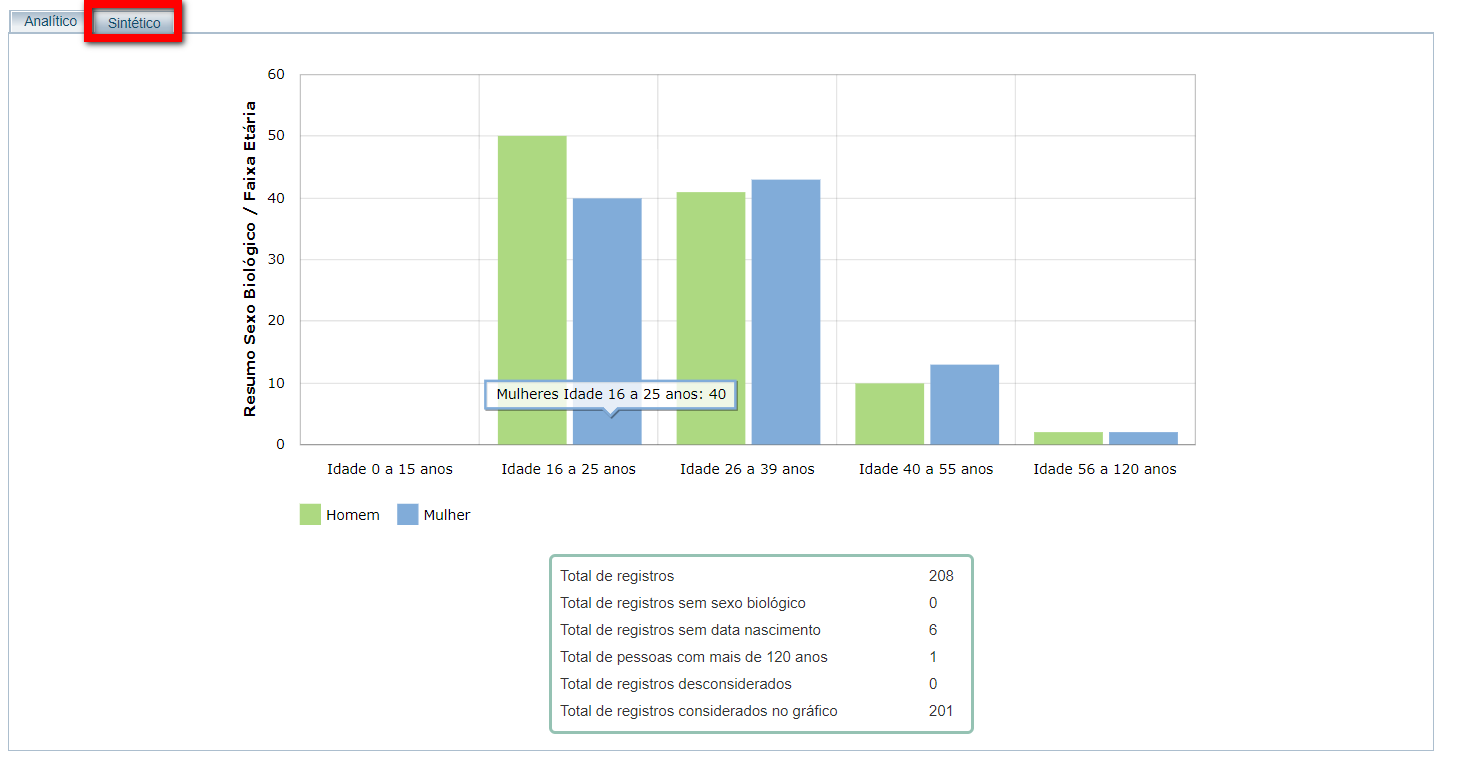Click the Homem bar for 16 a 25 anos
The height and width of the screenshot is (759, 1460).
pyautogui.click(x=532, y=290)
